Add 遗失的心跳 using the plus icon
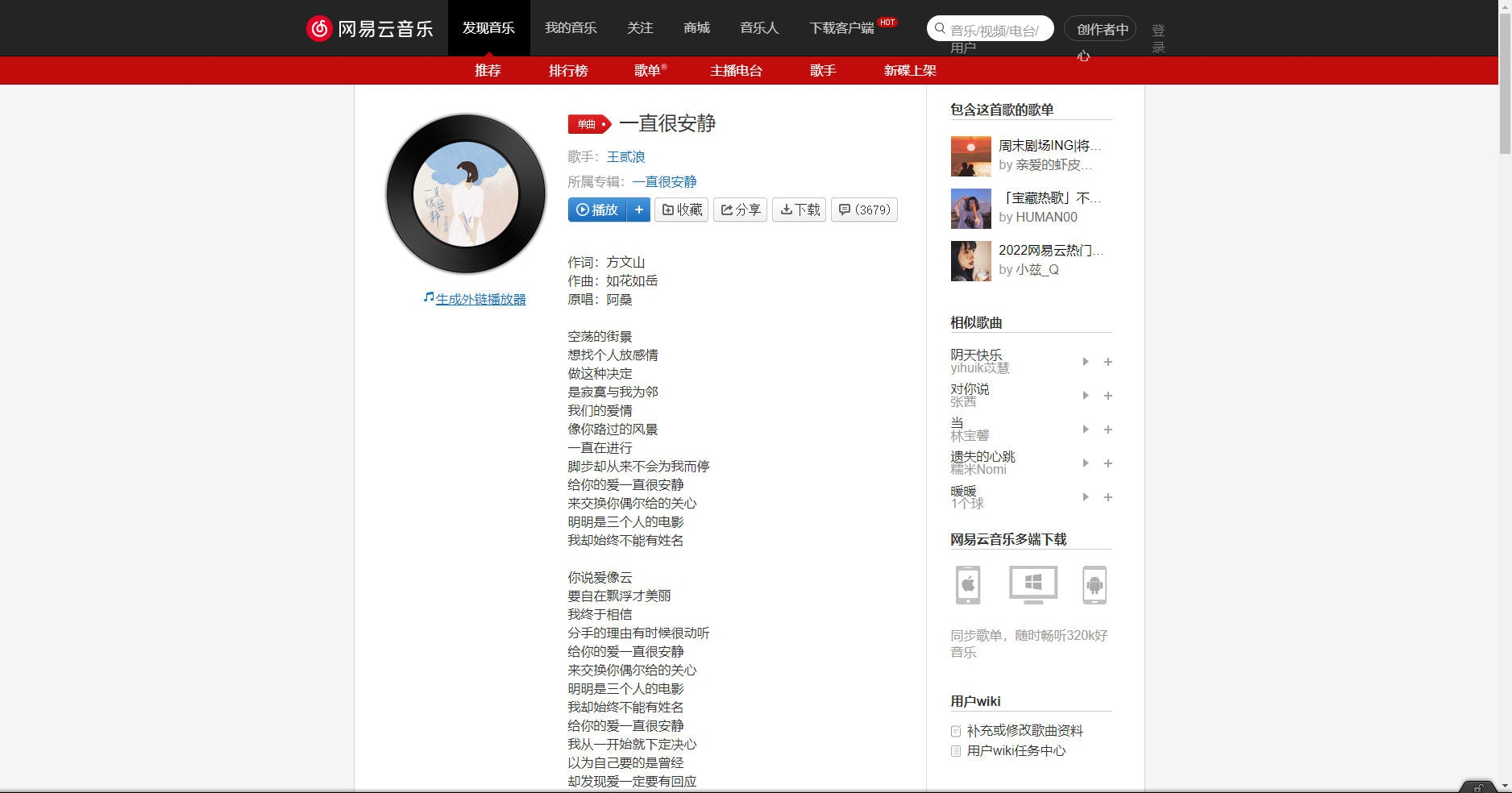Screen dimensions: 1512x793 (x=1108, y=463)
